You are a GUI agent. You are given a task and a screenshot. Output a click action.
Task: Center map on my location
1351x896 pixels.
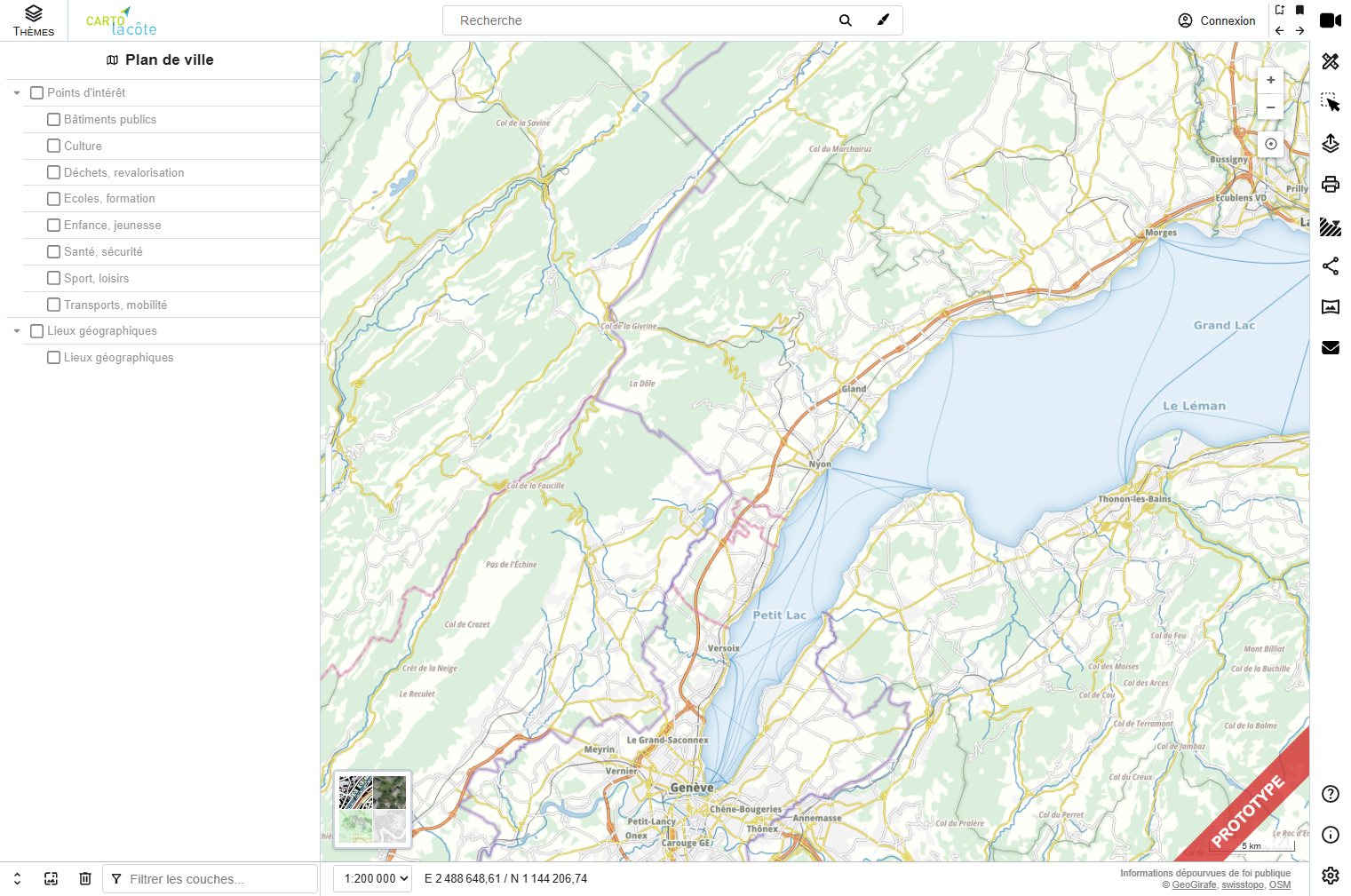1270,144
